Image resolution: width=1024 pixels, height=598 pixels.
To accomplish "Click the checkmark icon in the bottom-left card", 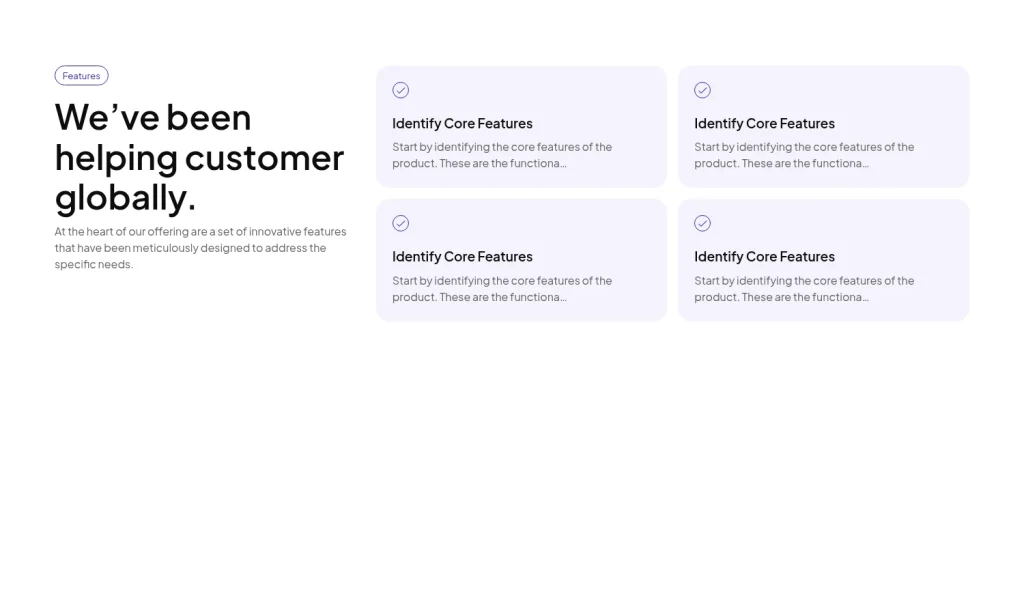I will 400,223.
